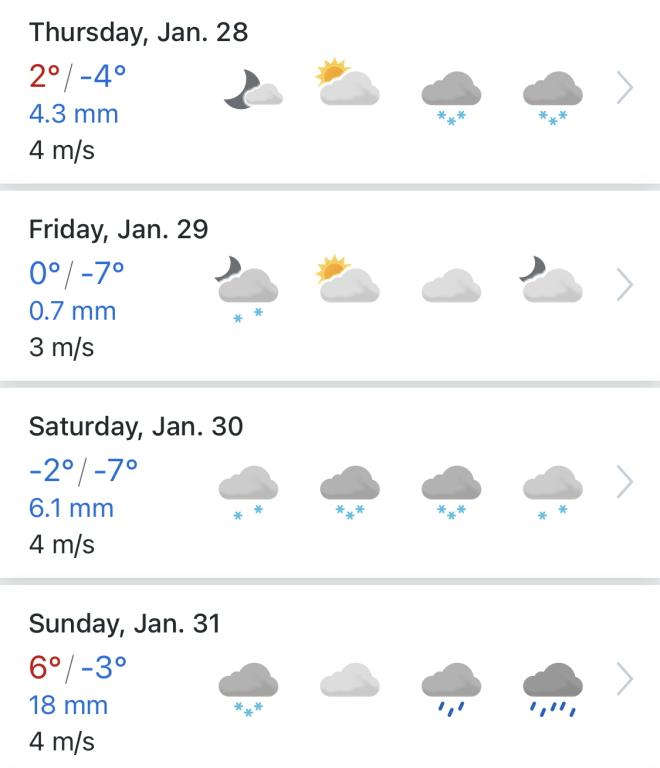Open the Thursday, Jan. 28 heading
The width and height of the screenshot is (660, 768).
[138, 32]
